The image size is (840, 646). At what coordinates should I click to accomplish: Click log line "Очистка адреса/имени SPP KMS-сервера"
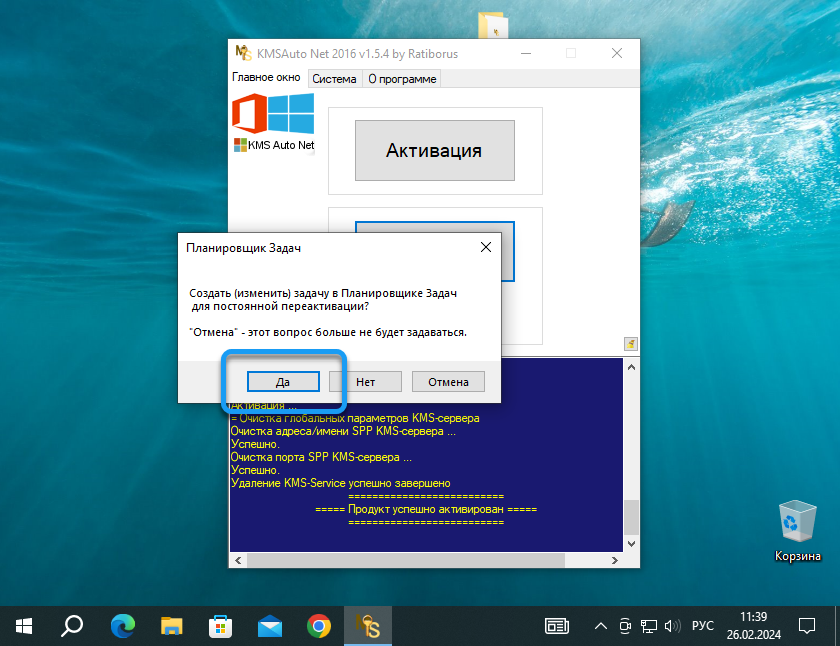pos(343,431)
